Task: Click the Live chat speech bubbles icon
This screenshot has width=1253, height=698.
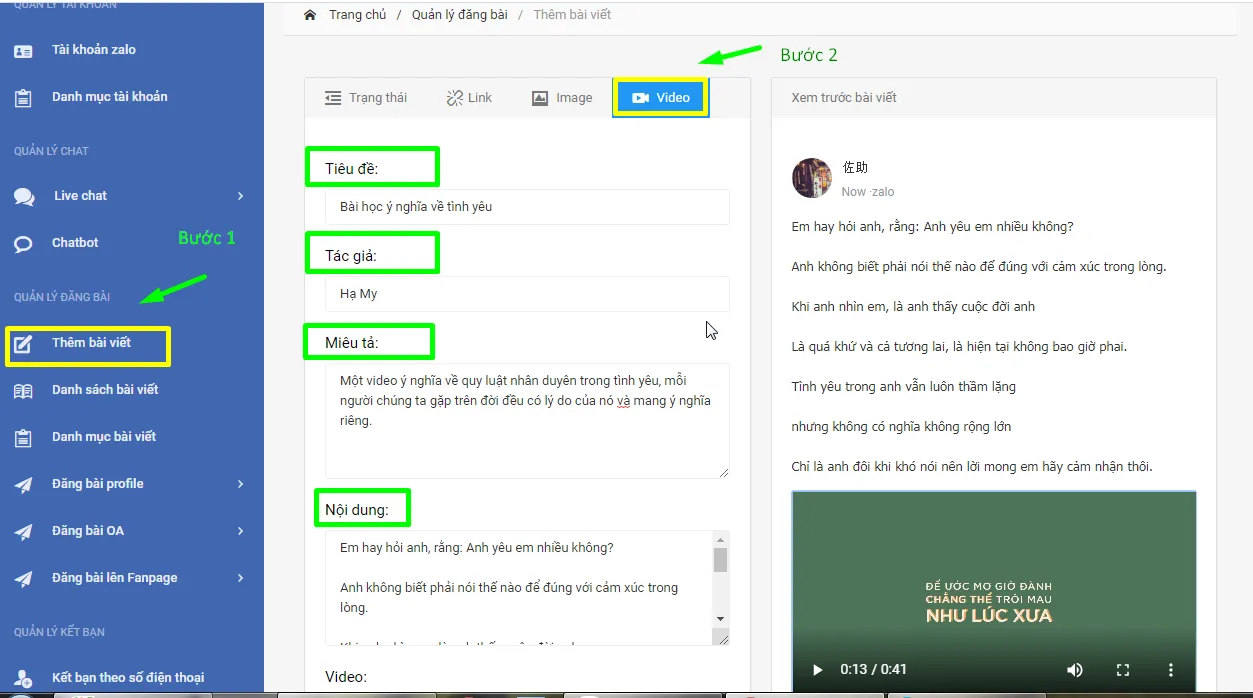Action: 24,197
